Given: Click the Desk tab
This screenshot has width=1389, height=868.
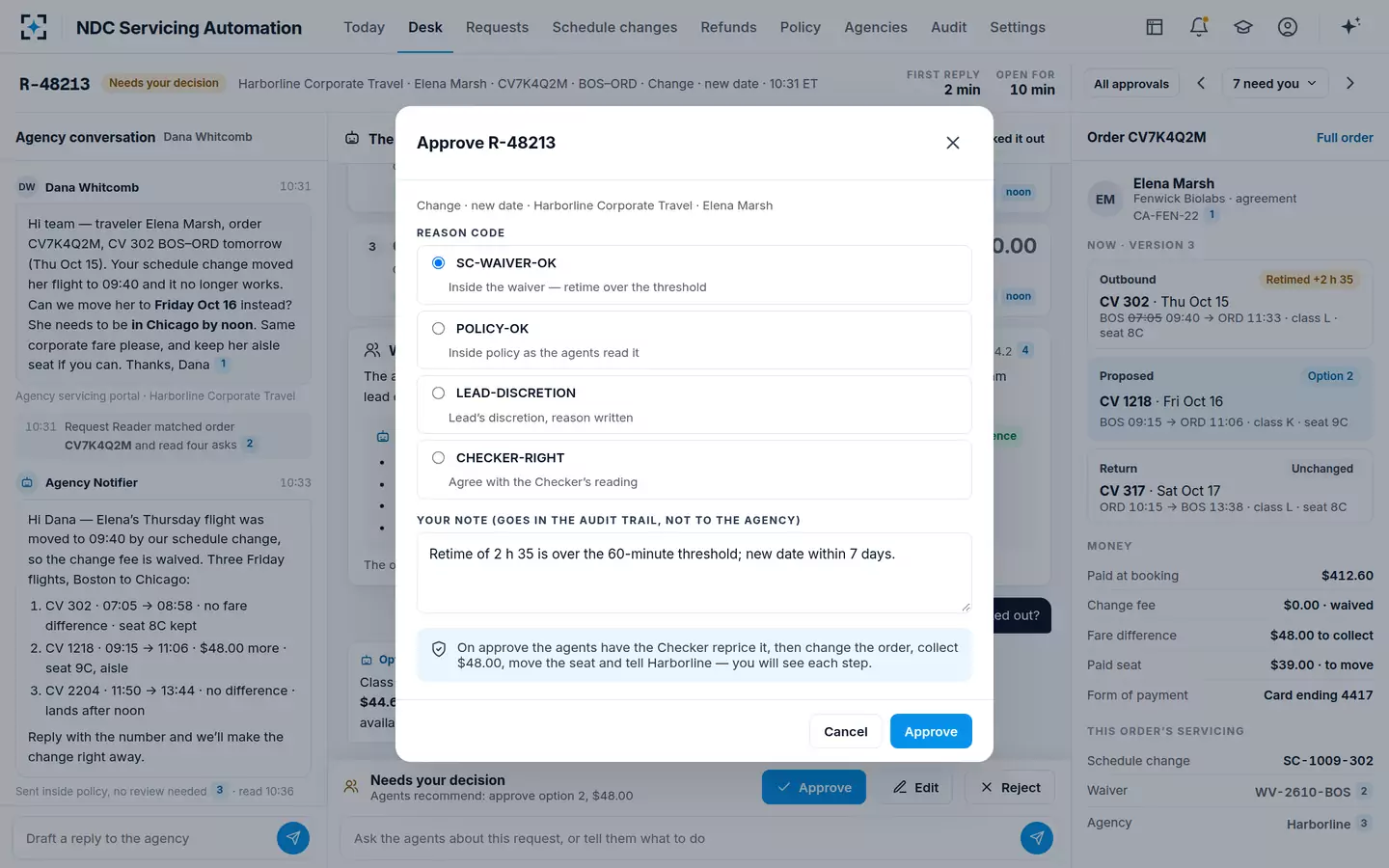Looking at the screenshot, I should point(425,27).
